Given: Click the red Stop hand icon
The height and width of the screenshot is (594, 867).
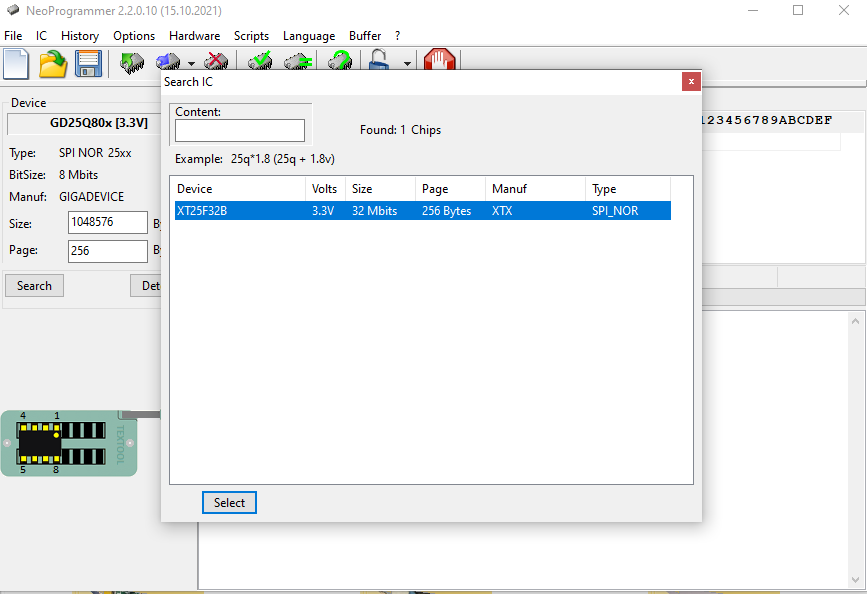Looking at the screenshot, I should pos(440,60).
